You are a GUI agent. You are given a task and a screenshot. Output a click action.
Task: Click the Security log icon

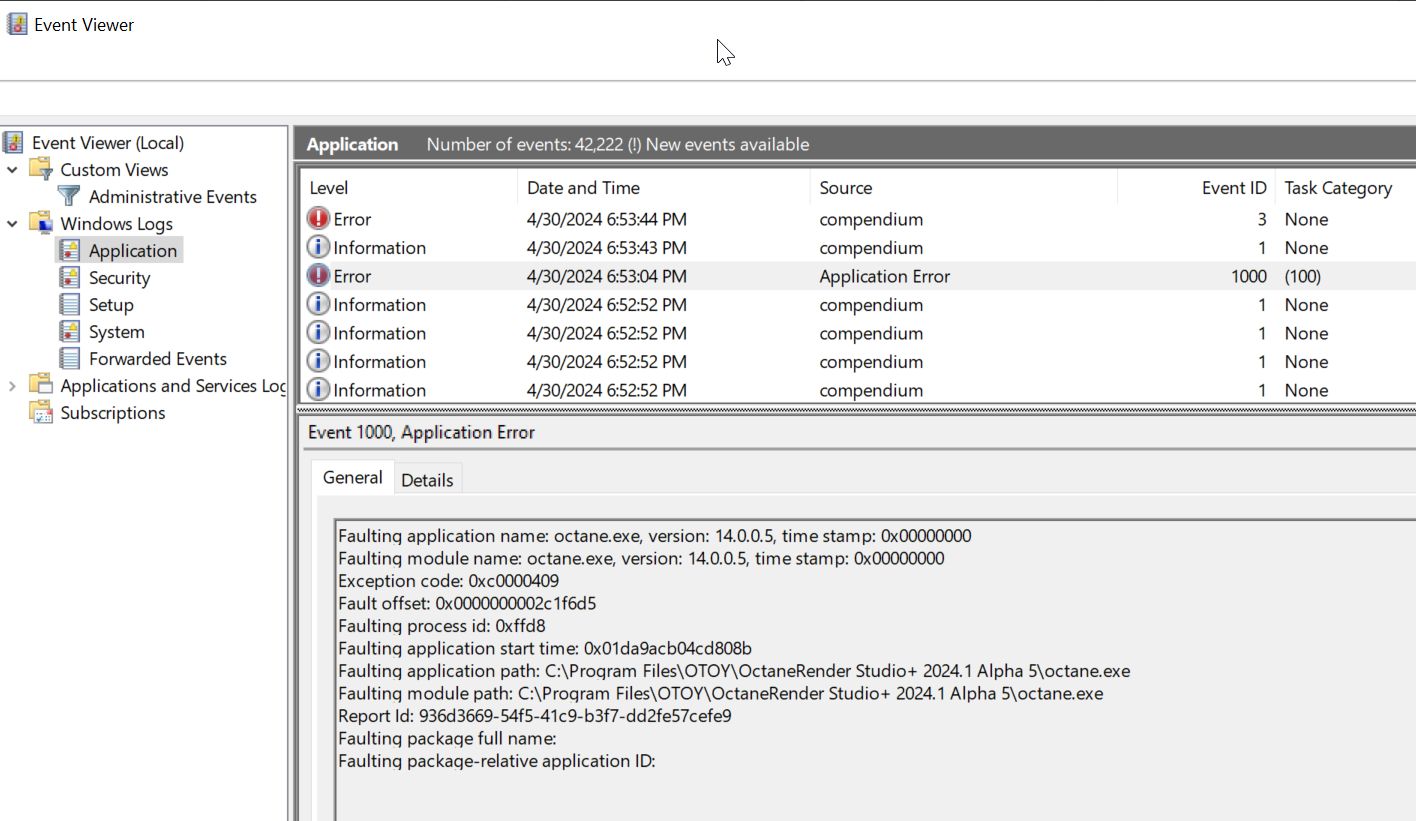(x=70, y=278)
